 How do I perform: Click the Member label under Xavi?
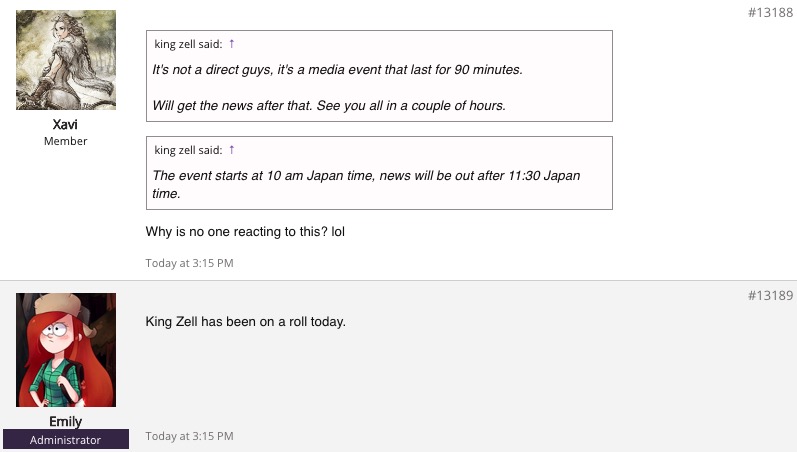tap(66, 142)
